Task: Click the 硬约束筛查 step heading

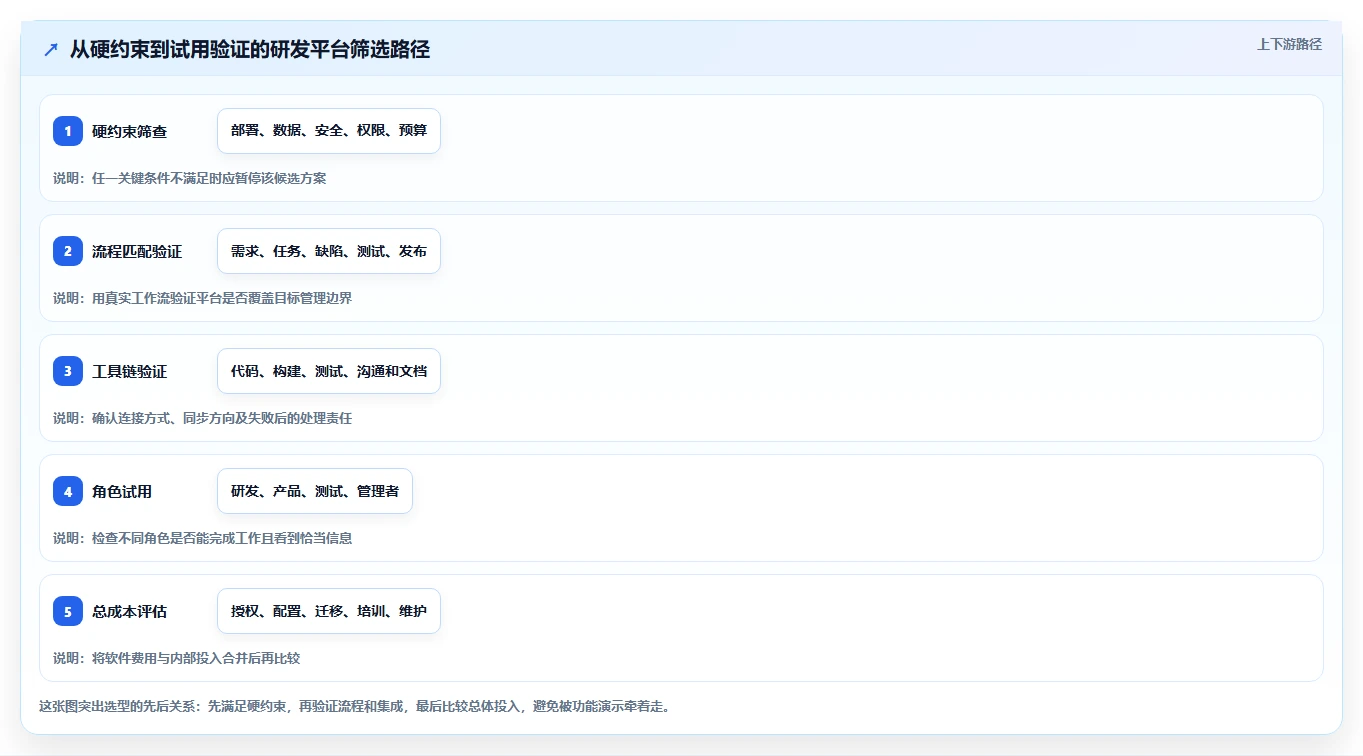Action: pos(129,131)
